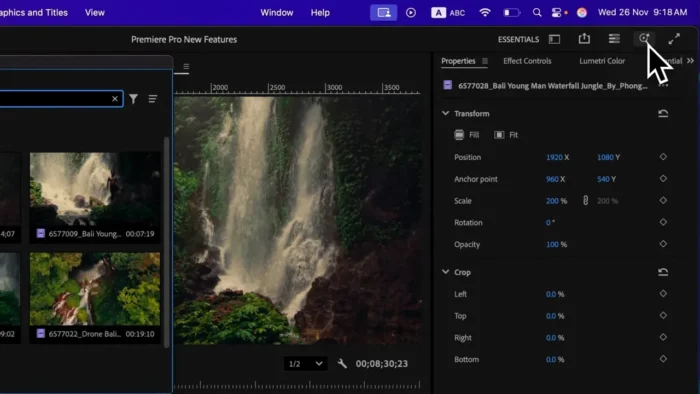This screenshot has width=700, height=394.
Task: Collapse the Crop section
Action: pos(445,272)
